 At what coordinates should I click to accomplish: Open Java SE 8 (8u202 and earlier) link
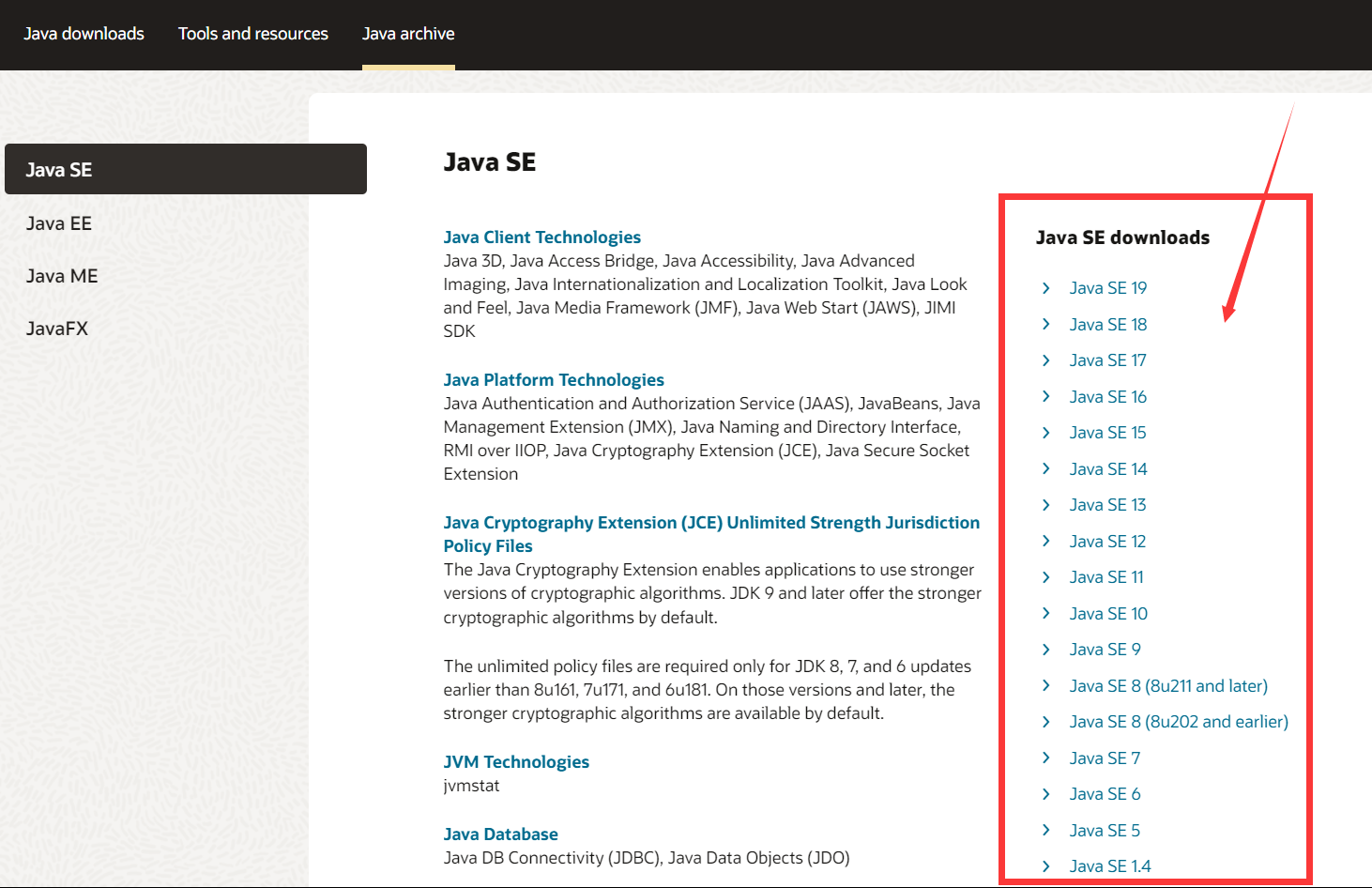(x=1179, y=722)
